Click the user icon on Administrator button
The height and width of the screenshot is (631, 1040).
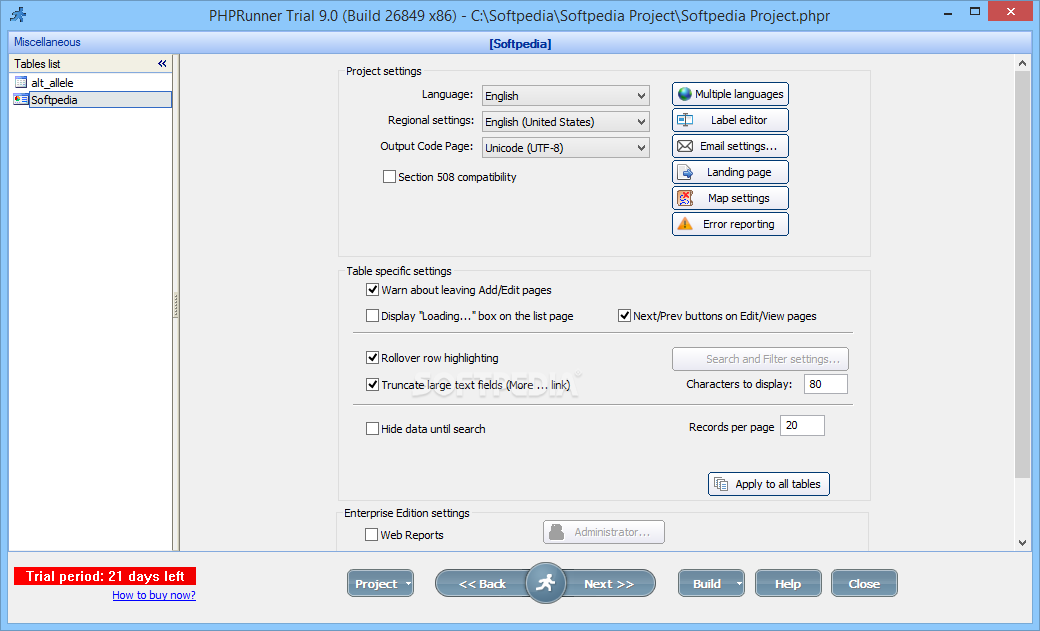556,532
